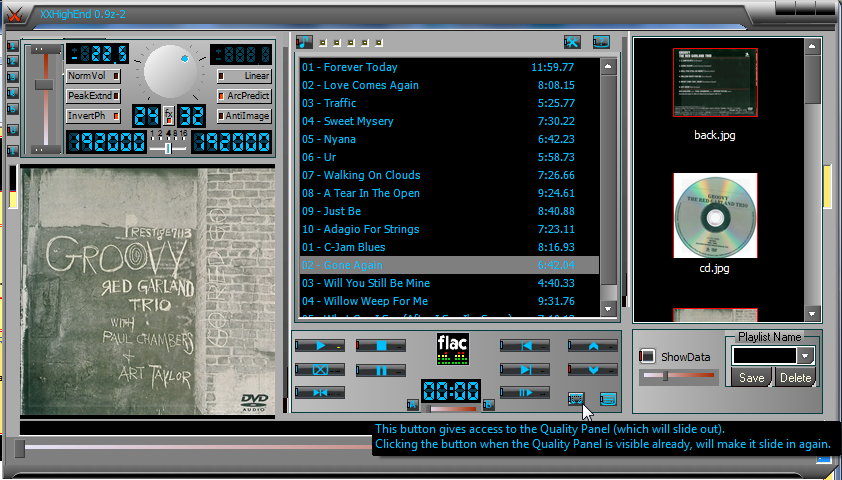This screenshot has width=842, height=480.
Task: Select preset button 4 on left edge
Action: [x=12, y=93]
